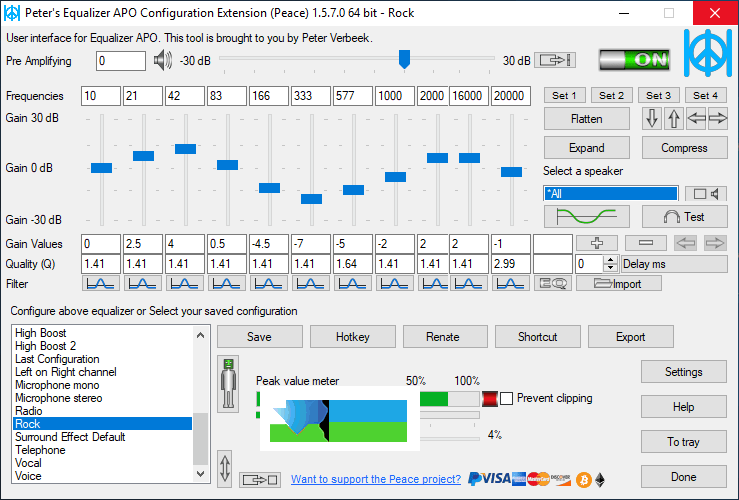Click the robot figure icon beside peak meter
The width and height of the screenshot is (739, 500).
tap(228, 384)
